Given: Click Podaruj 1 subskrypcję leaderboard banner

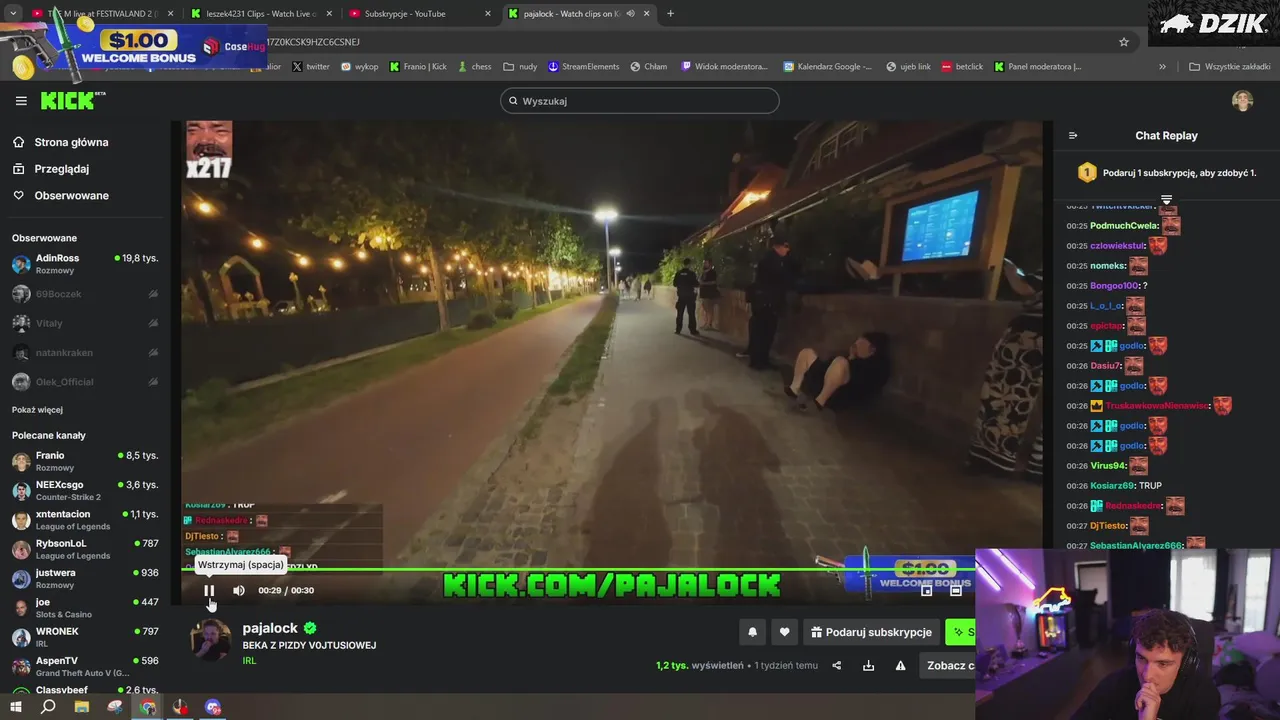Looking at the screenshot, I should [1167, 173].
